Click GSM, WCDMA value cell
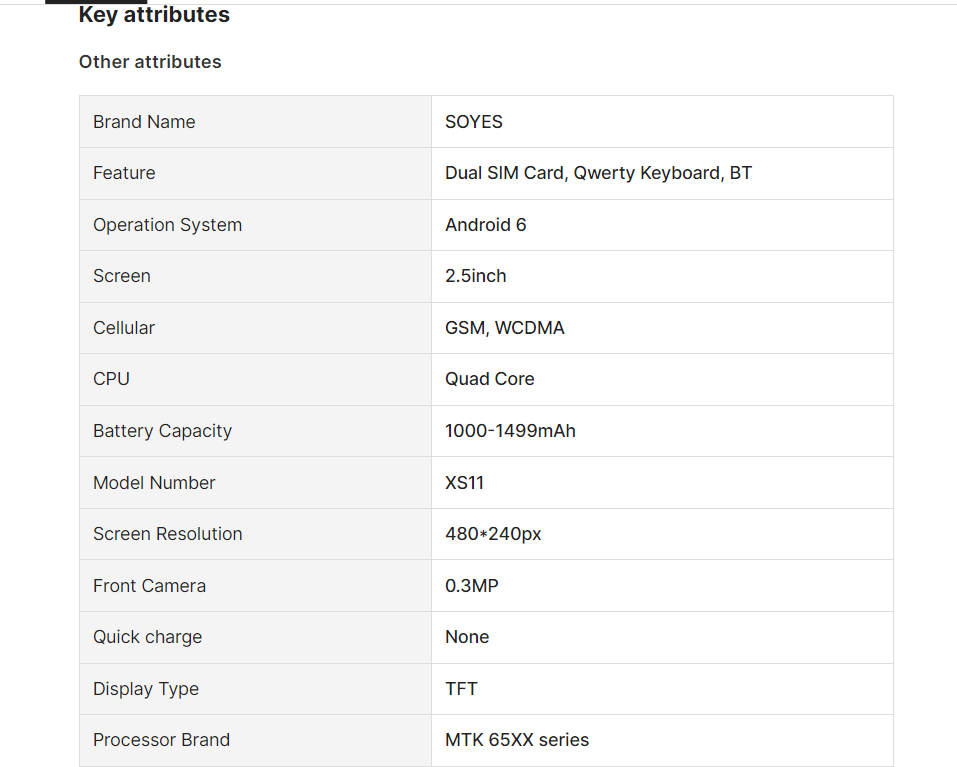Viewport: 957px width, 767px height. (x=504, y=328)
